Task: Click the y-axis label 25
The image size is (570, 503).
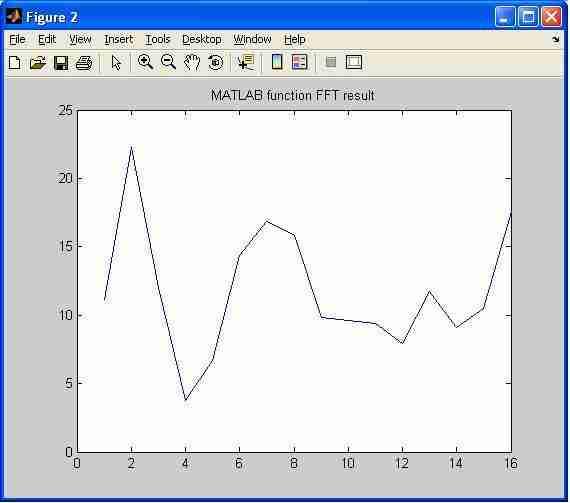Action: pyautogui.click(x=65, y=110)
